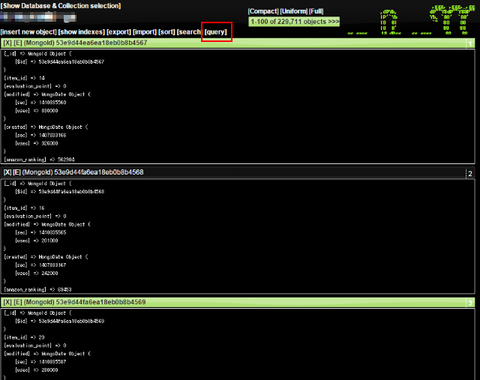This screenshot has height=380, width=480.
Task: Edit object 53e9d44fa6ea18eb0b8b4568 via [E]
Action: [17, 172]
